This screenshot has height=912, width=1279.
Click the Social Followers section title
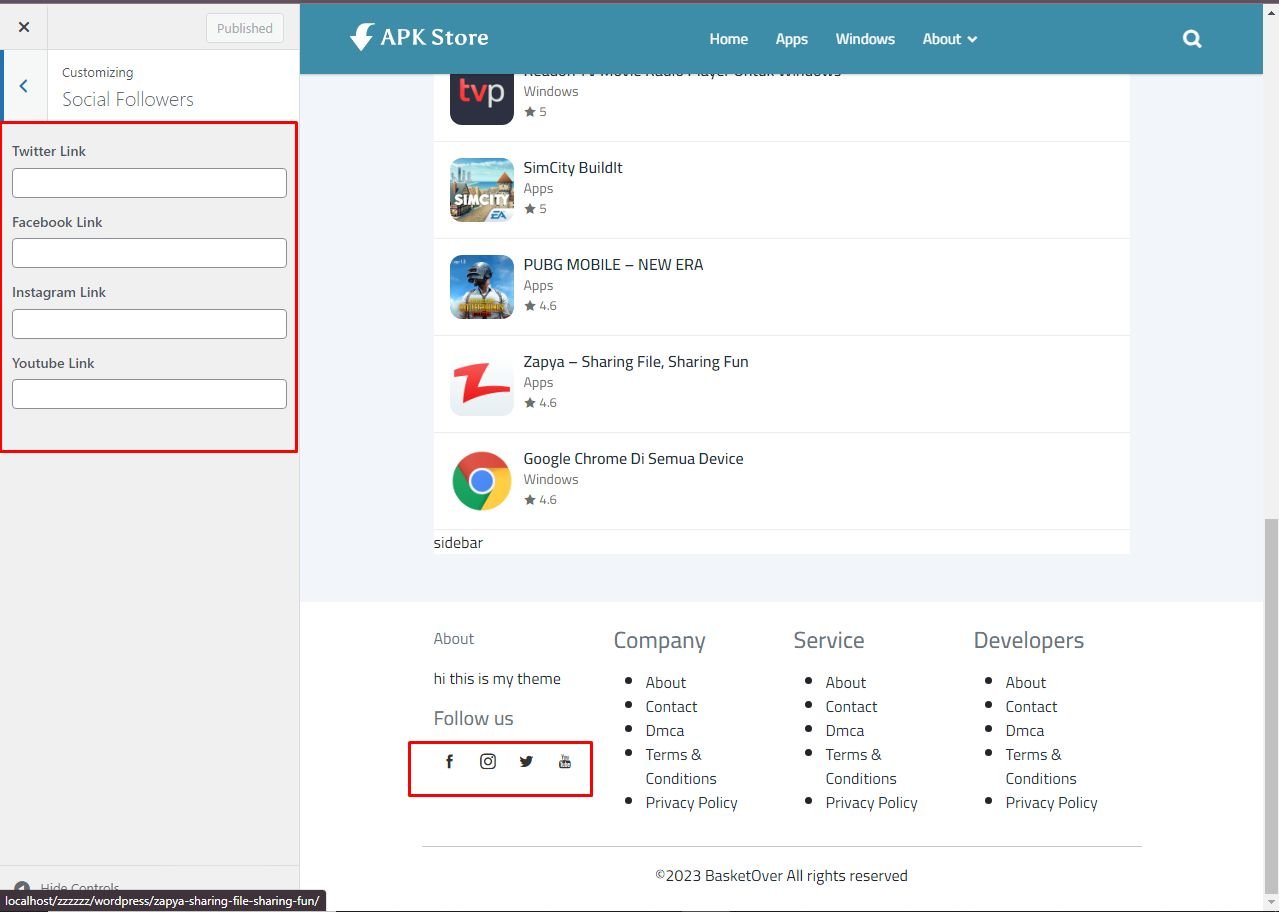(128, 99)
